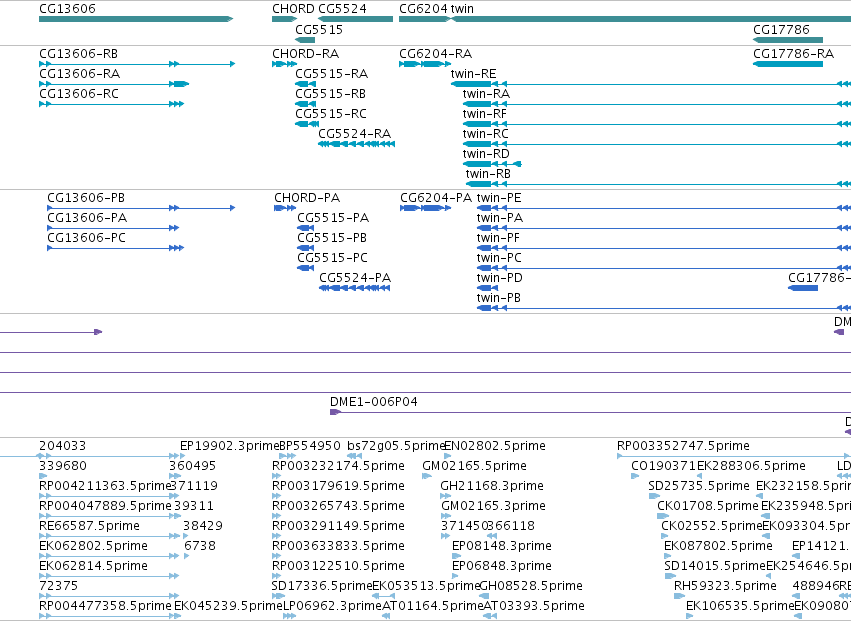Select EST EN02802.5prime
The width and height of the screenshot is (851, 621).
coord(495,446)
